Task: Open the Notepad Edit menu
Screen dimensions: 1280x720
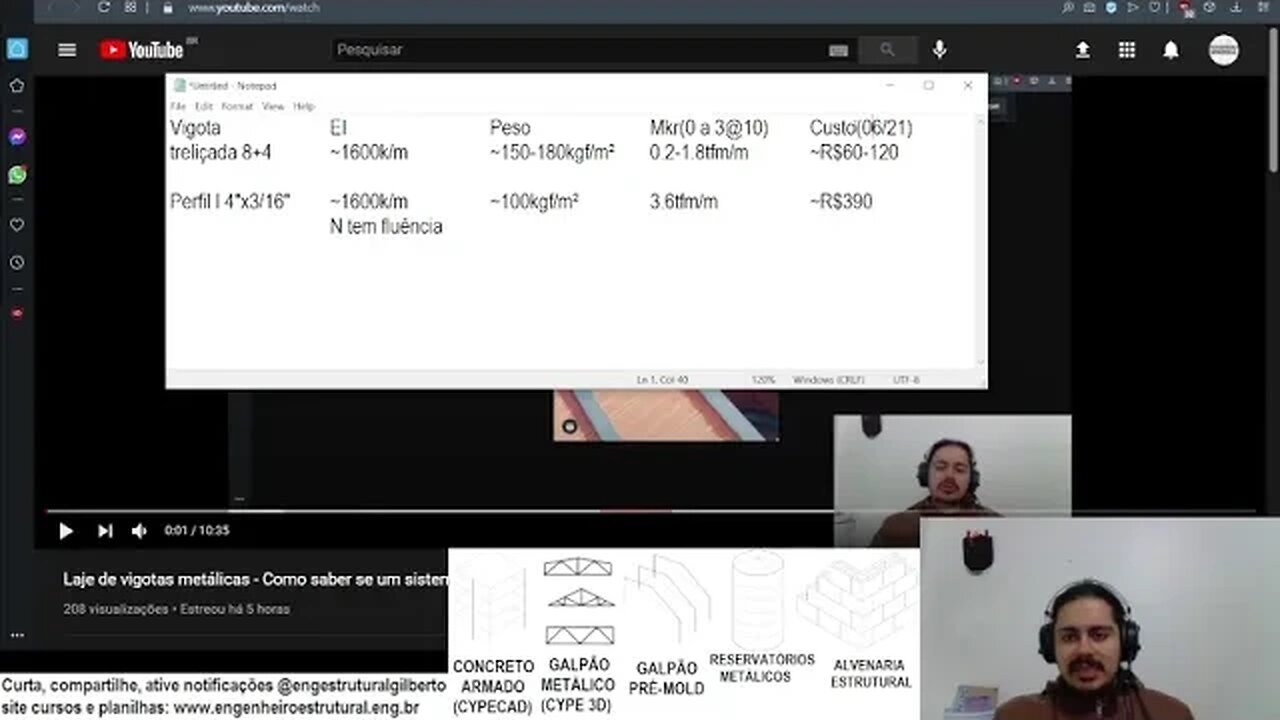Action: pyautogui.click(x=204, y=106)
